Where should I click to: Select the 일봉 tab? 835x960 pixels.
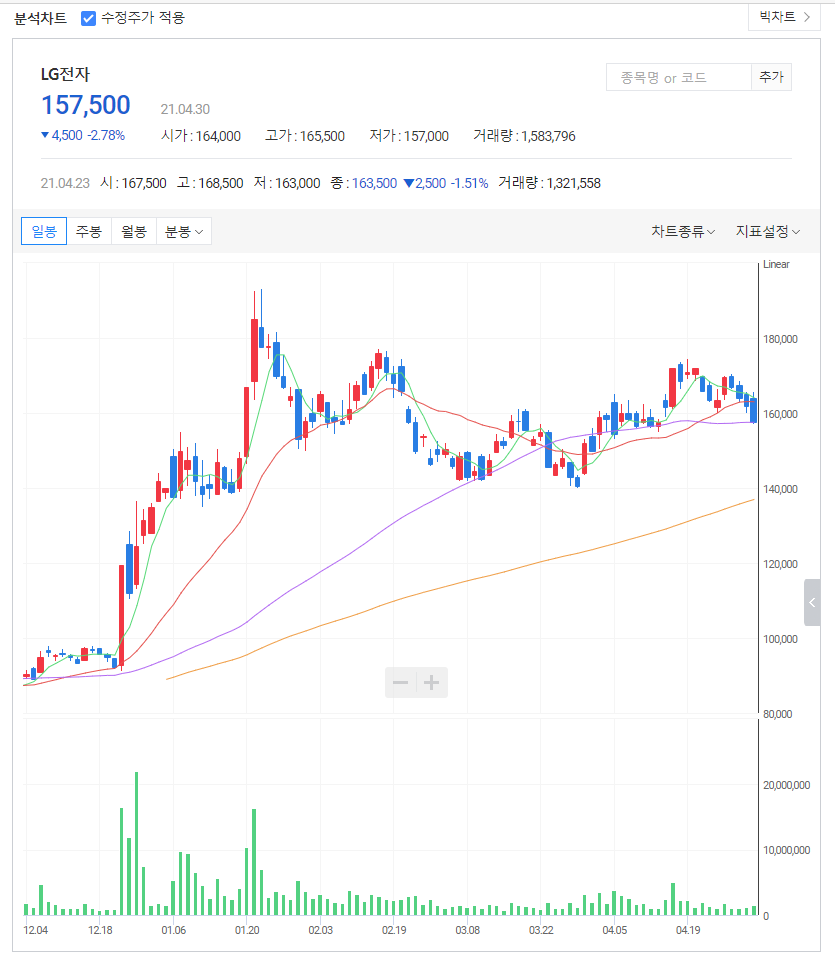tap(44, 231)
